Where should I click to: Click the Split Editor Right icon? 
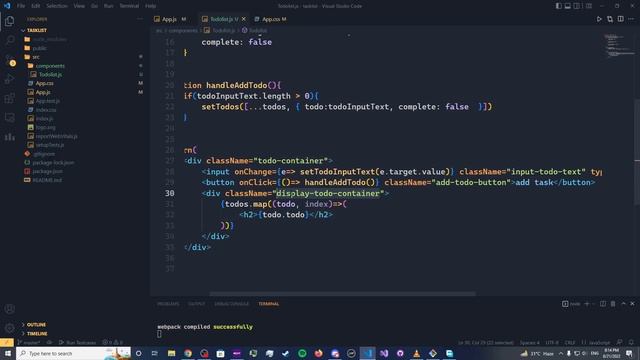(620, 19)
